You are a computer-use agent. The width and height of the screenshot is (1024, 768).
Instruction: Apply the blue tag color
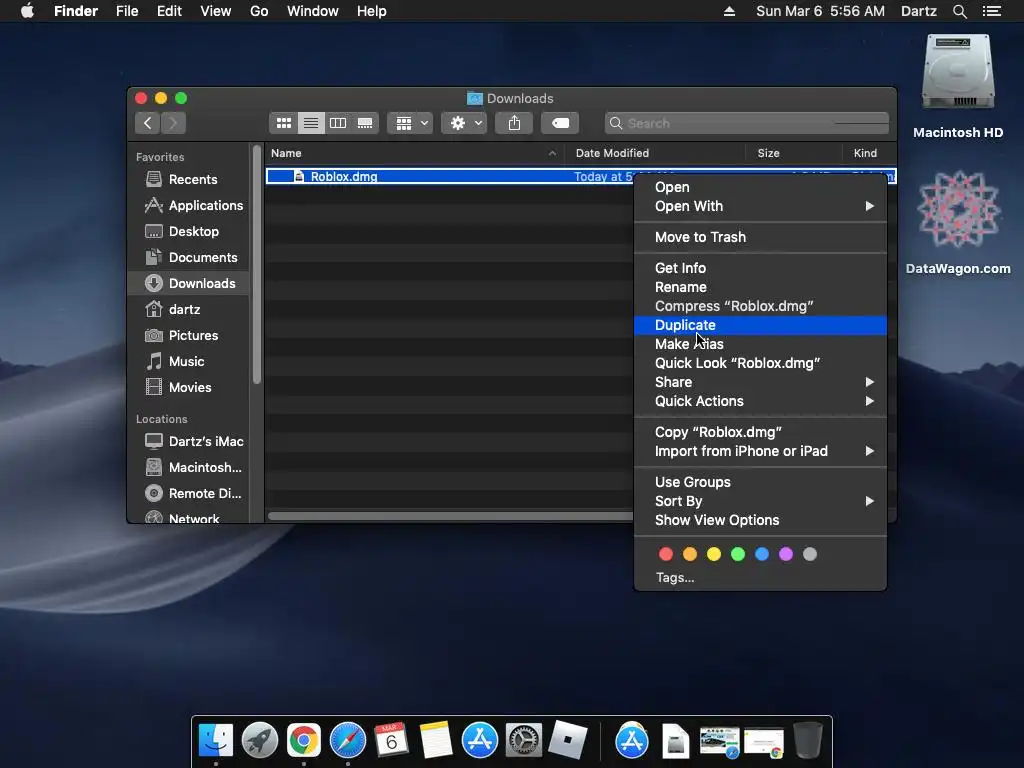tap(761, 554)
